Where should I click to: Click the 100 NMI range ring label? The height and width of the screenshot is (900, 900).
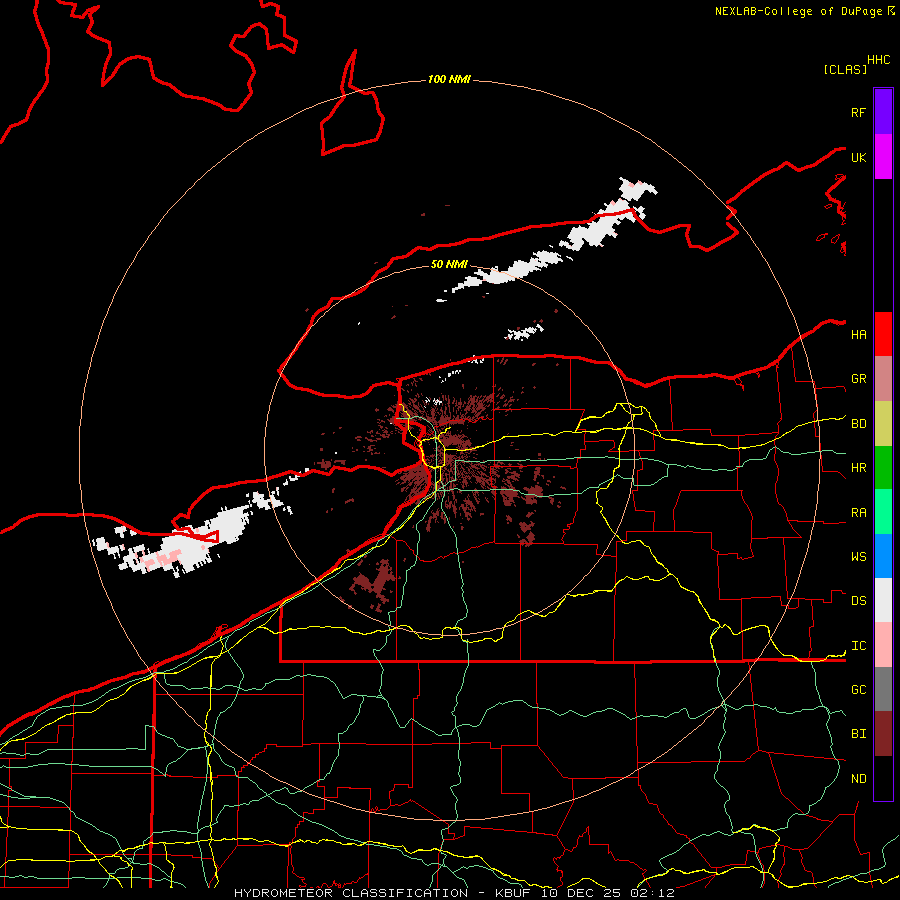[449, 79]
